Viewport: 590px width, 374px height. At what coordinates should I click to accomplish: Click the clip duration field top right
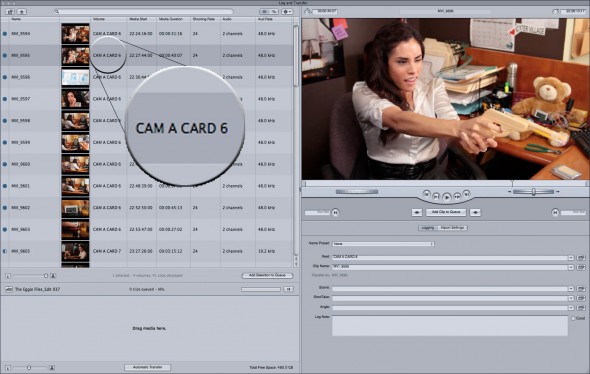click(x=572, y=12)
